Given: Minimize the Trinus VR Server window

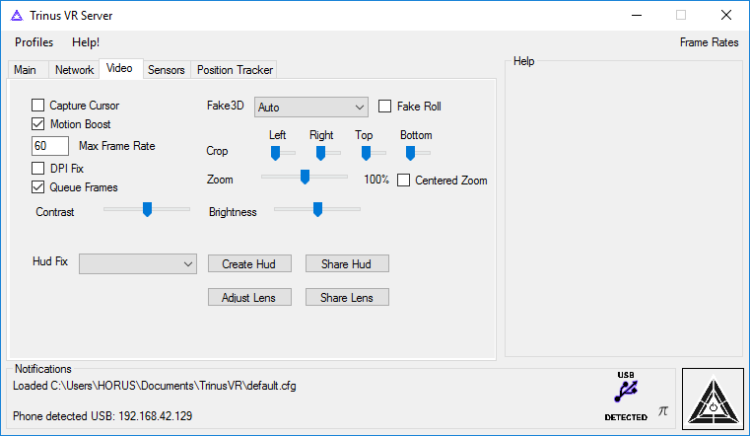Looking at the screenshot, I should [637, 15].
